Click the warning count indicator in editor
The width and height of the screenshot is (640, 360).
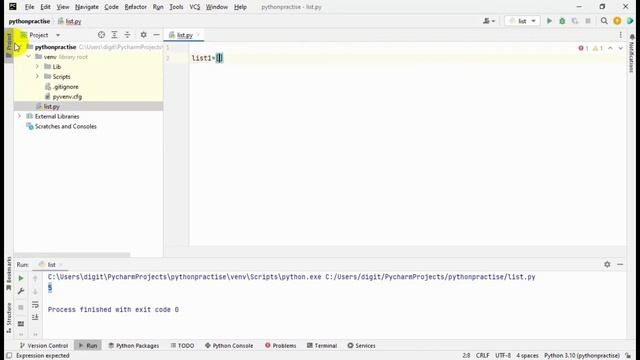tap(598, 48)
